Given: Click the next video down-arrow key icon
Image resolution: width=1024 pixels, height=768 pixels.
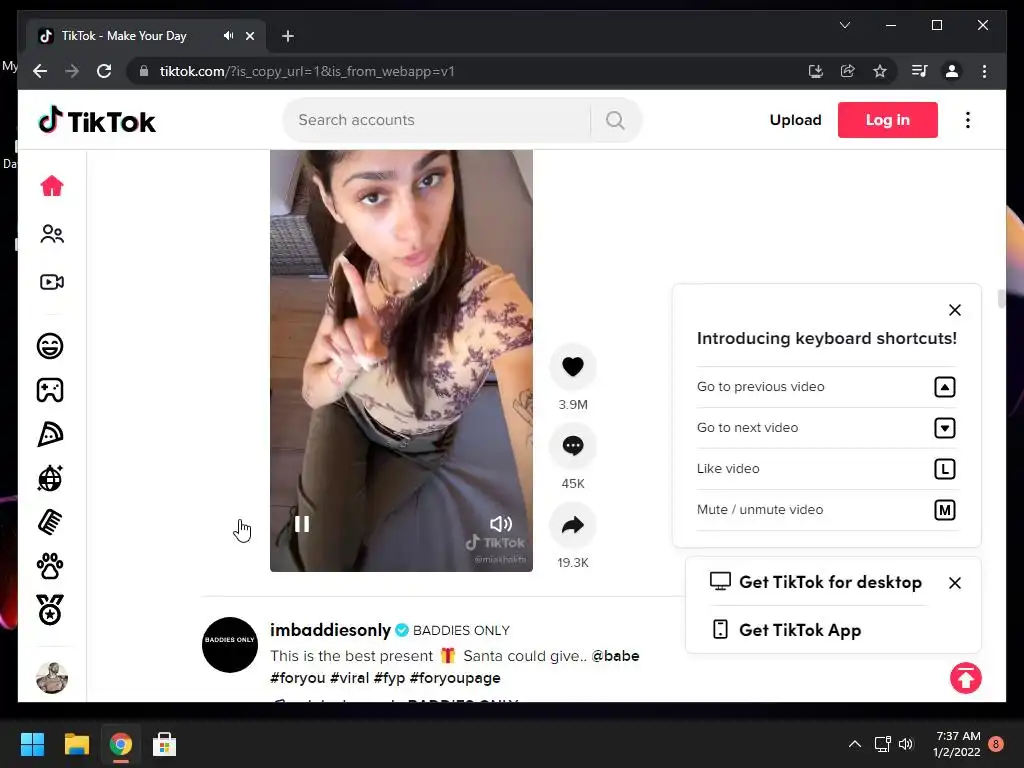Looking at the screenshot, I should tap(945, 428).
